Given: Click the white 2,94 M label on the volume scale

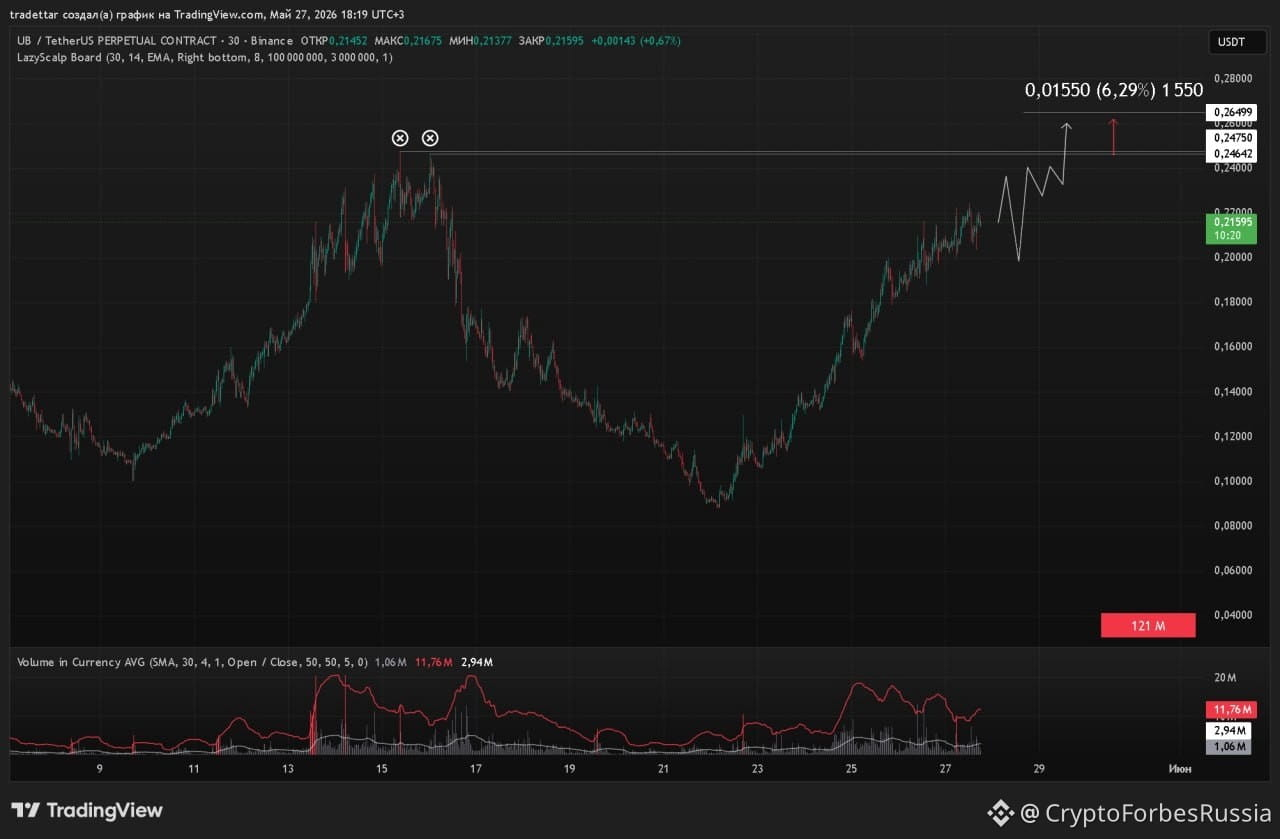Looking at the screenshot, I should 1231,731.
